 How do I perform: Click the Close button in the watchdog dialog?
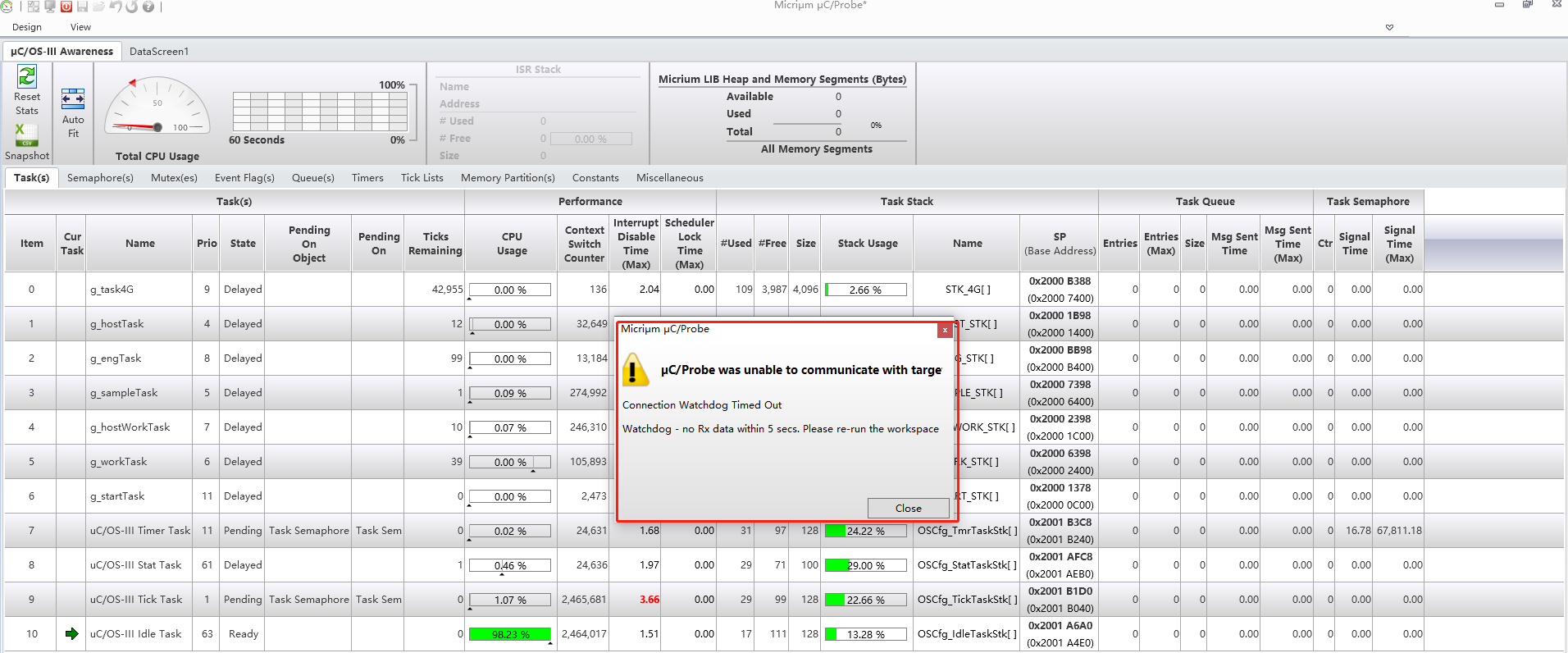pyautogui.click(x=908, y=508)
